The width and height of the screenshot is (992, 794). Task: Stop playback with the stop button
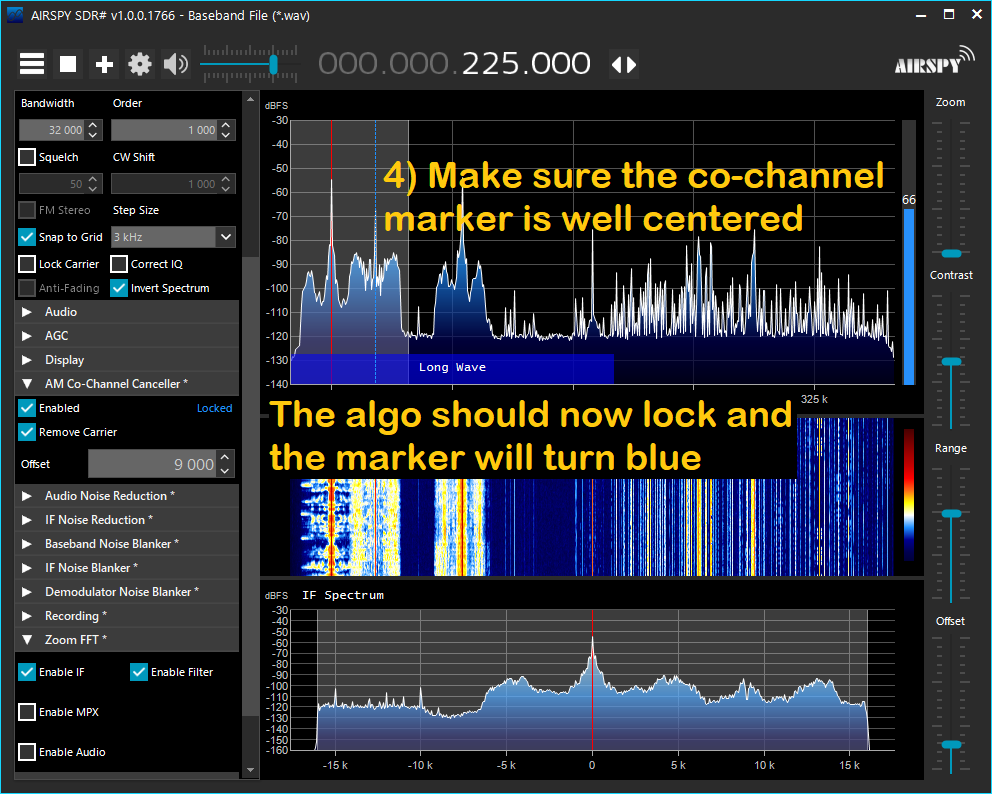pyautogui.click(x=68, y=64)
